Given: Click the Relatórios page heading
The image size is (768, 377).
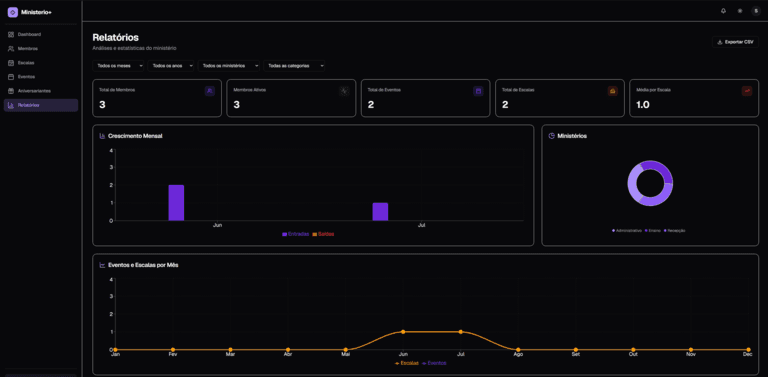Looking at the screenshot, I should (116, 37).
